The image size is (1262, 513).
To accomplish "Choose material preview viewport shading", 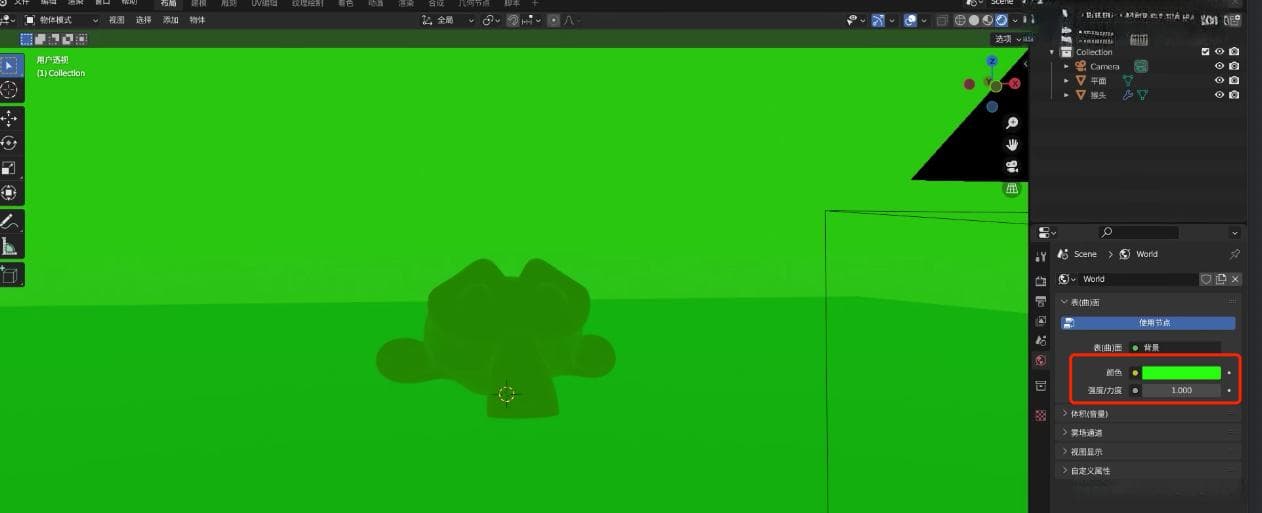I will pyautogui.click(x=988, y=20).
